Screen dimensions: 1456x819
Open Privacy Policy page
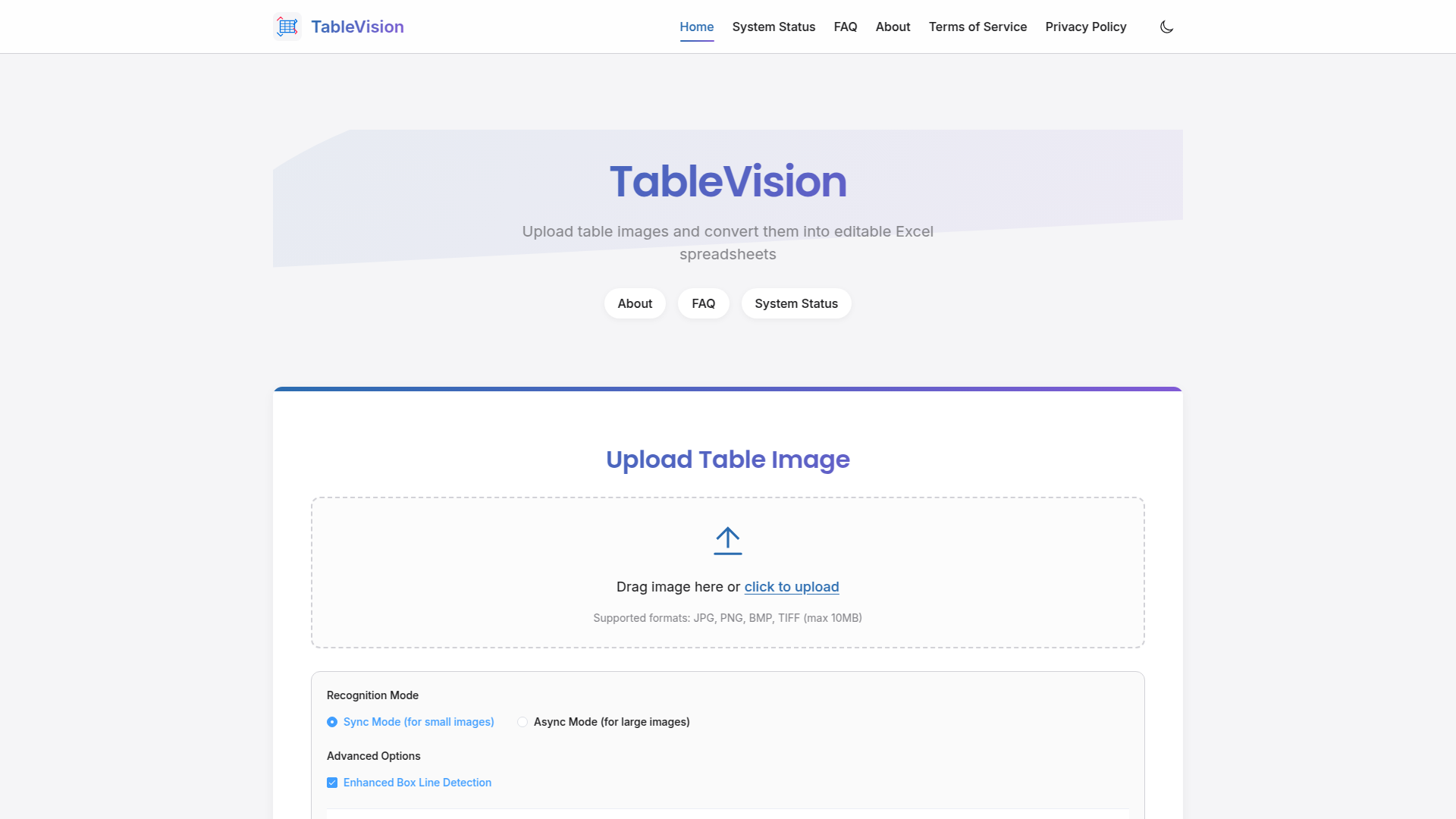(1085, 27)
